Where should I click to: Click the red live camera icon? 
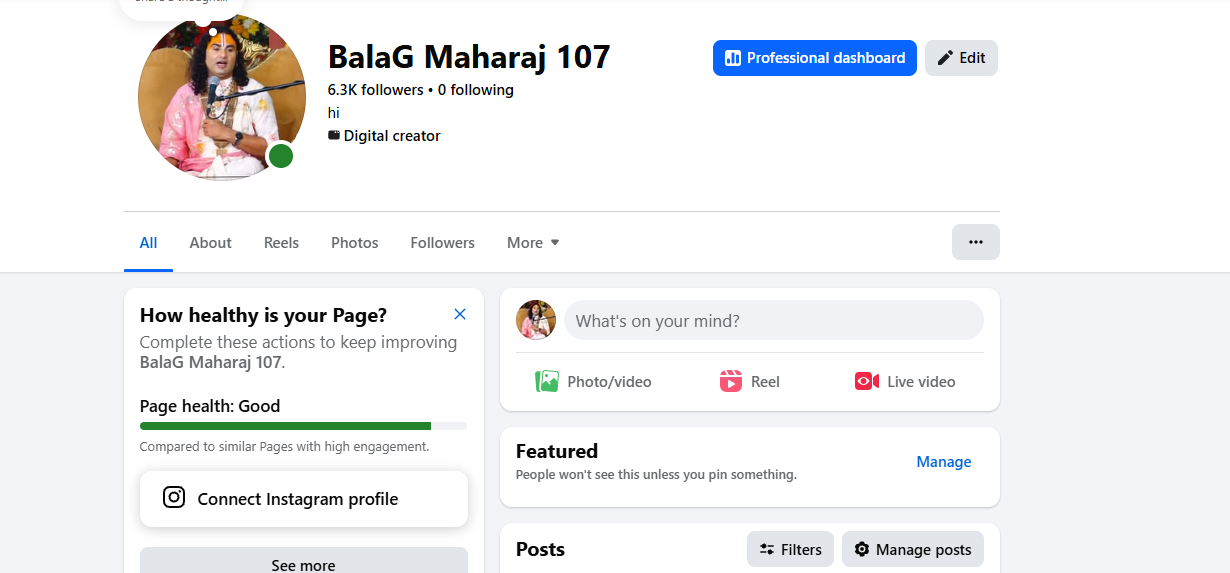(x=867, y=381)
